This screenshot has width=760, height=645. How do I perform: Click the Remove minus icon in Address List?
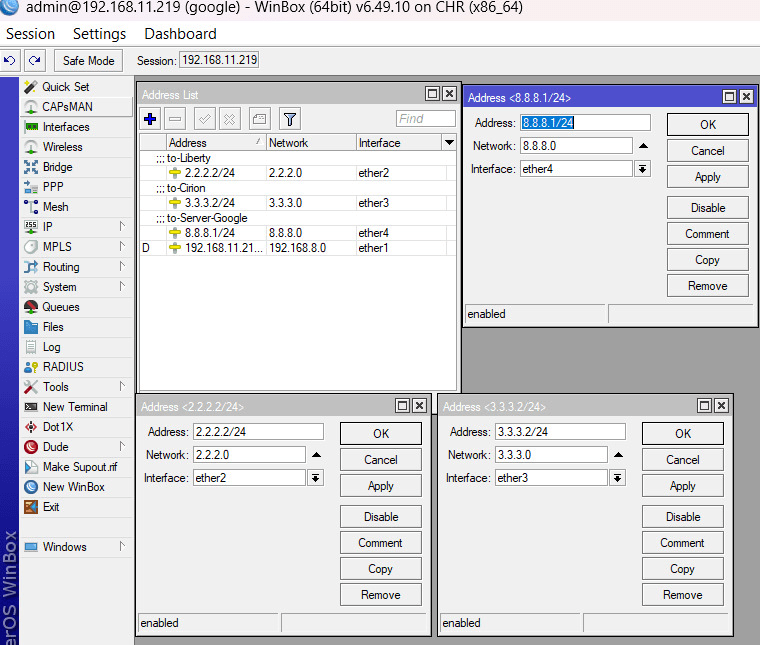point(175,119)
